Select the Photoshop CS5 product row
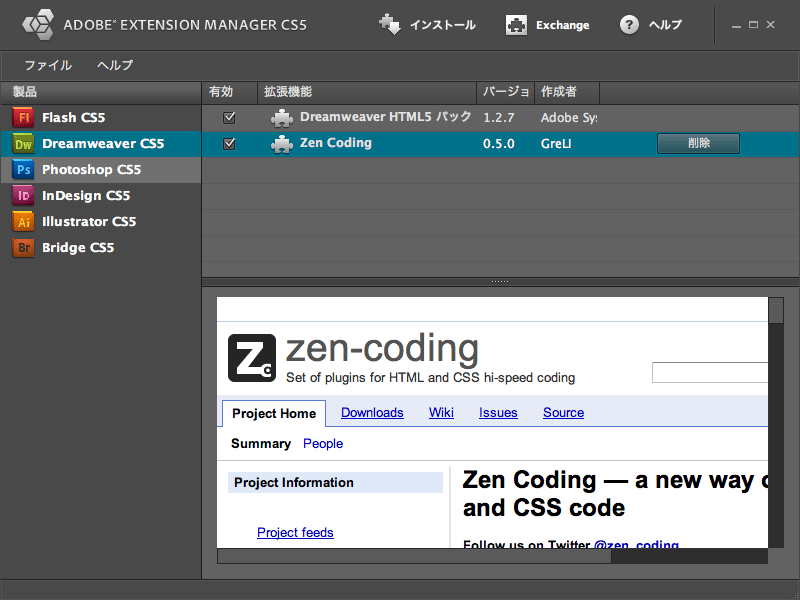Image resolution: width=800 pixels, height=600 pixels. tap(101, 169)
